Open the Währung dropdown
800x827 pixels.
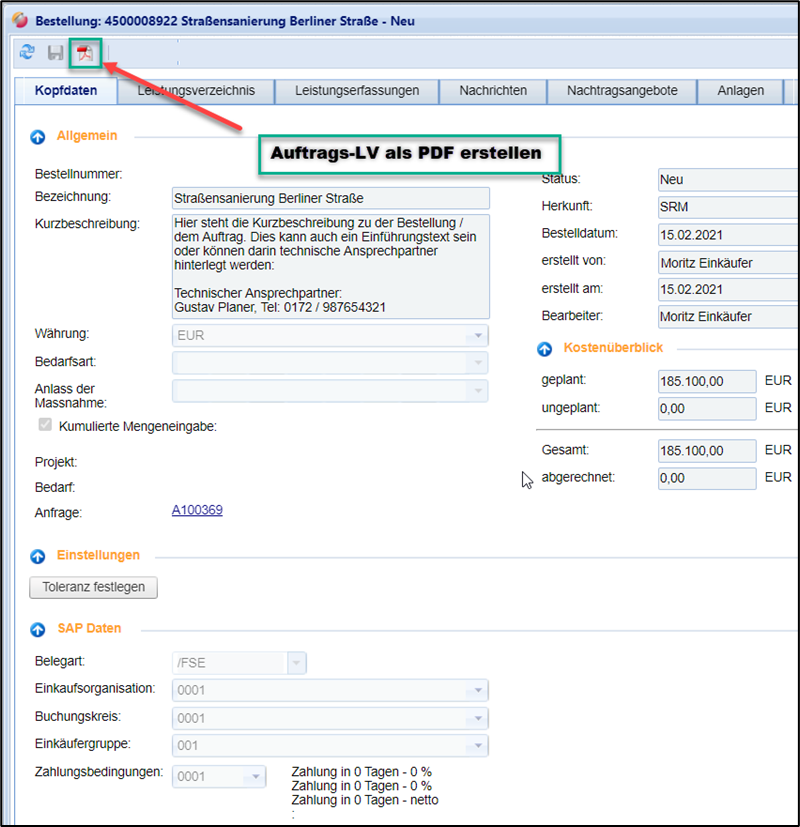click(x=479, y=336)
